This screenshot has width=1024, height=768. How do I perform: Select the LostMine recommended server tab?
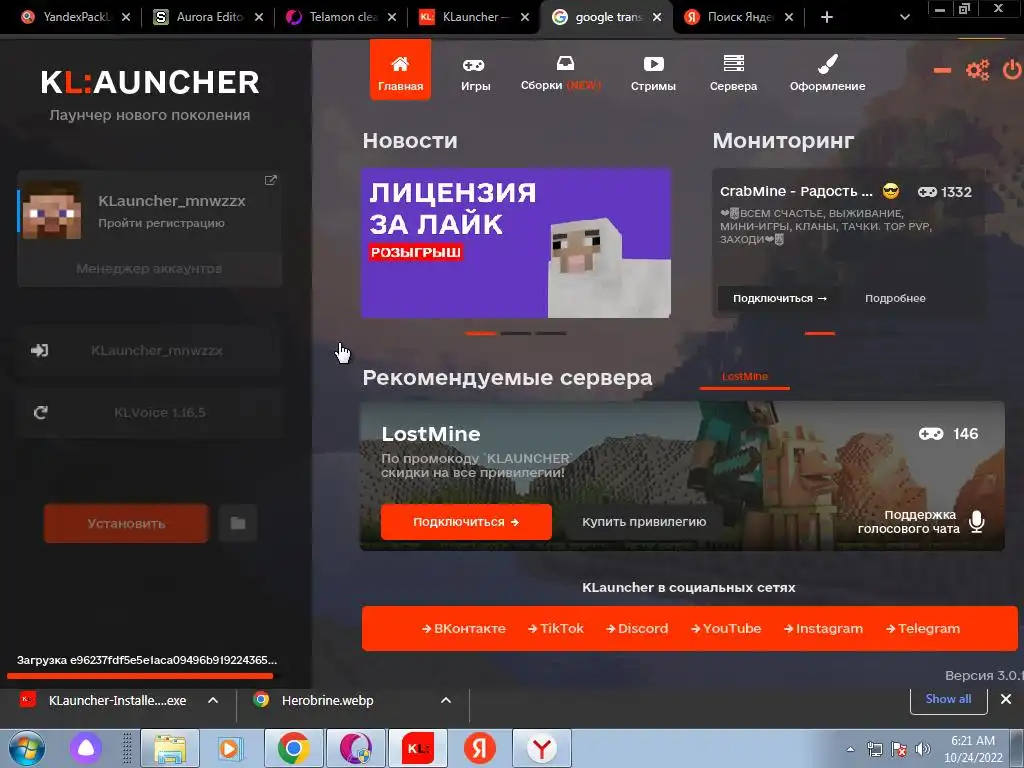coord(744,377)
